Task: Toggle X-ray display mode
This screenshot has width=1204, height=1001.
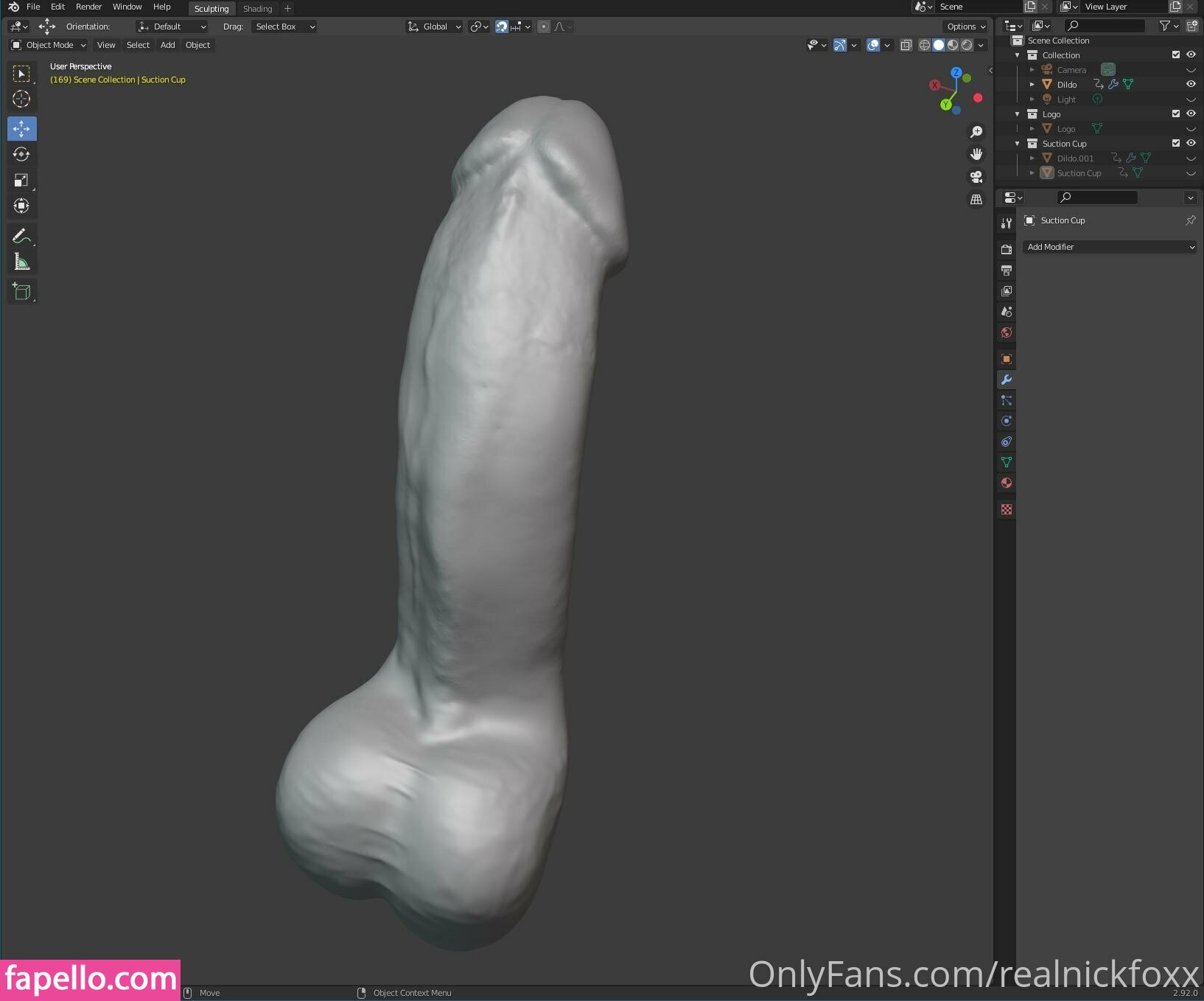Action: click(906, 45)
